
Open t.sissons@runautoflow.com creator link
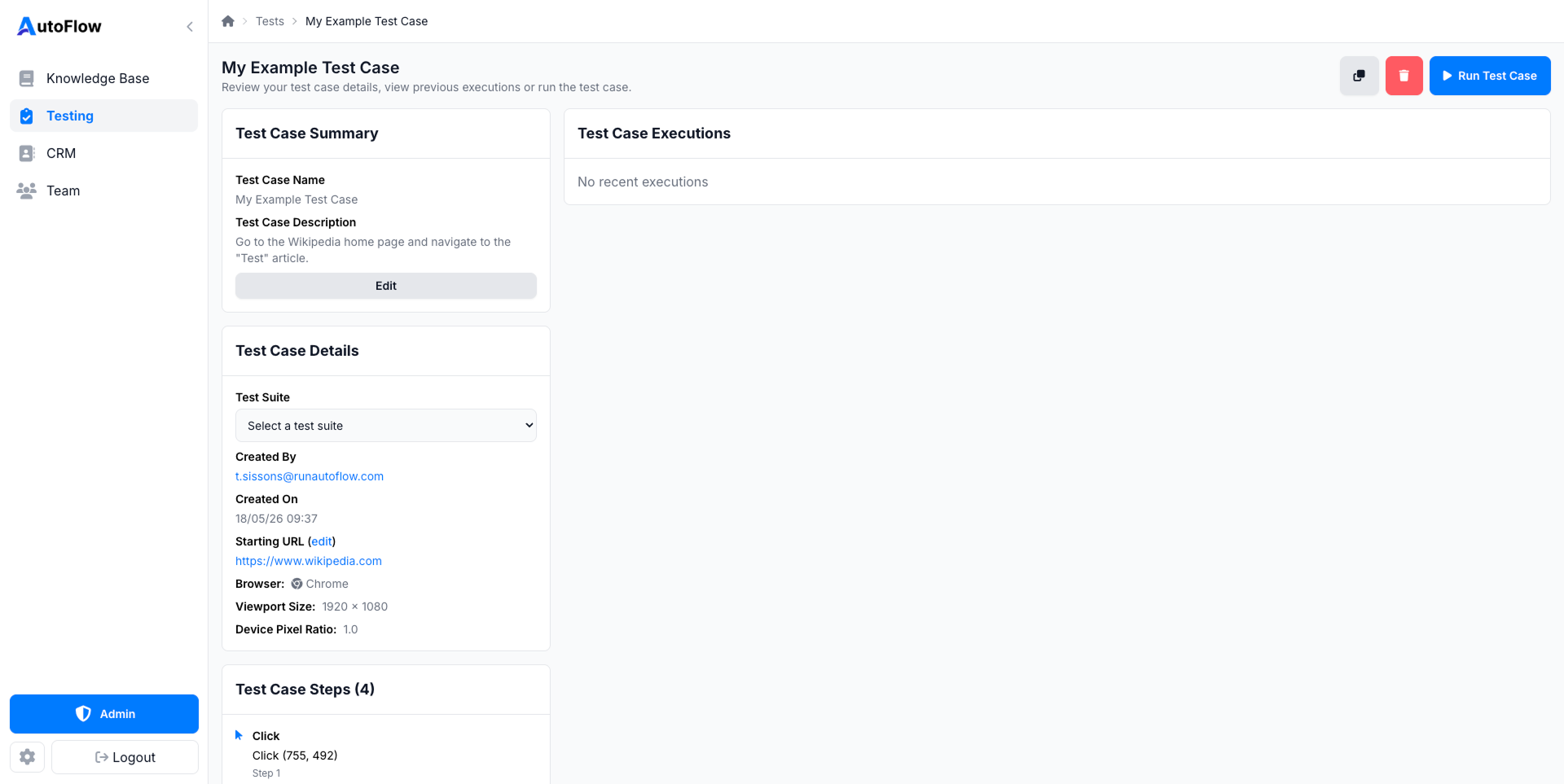tap(310, 476)
